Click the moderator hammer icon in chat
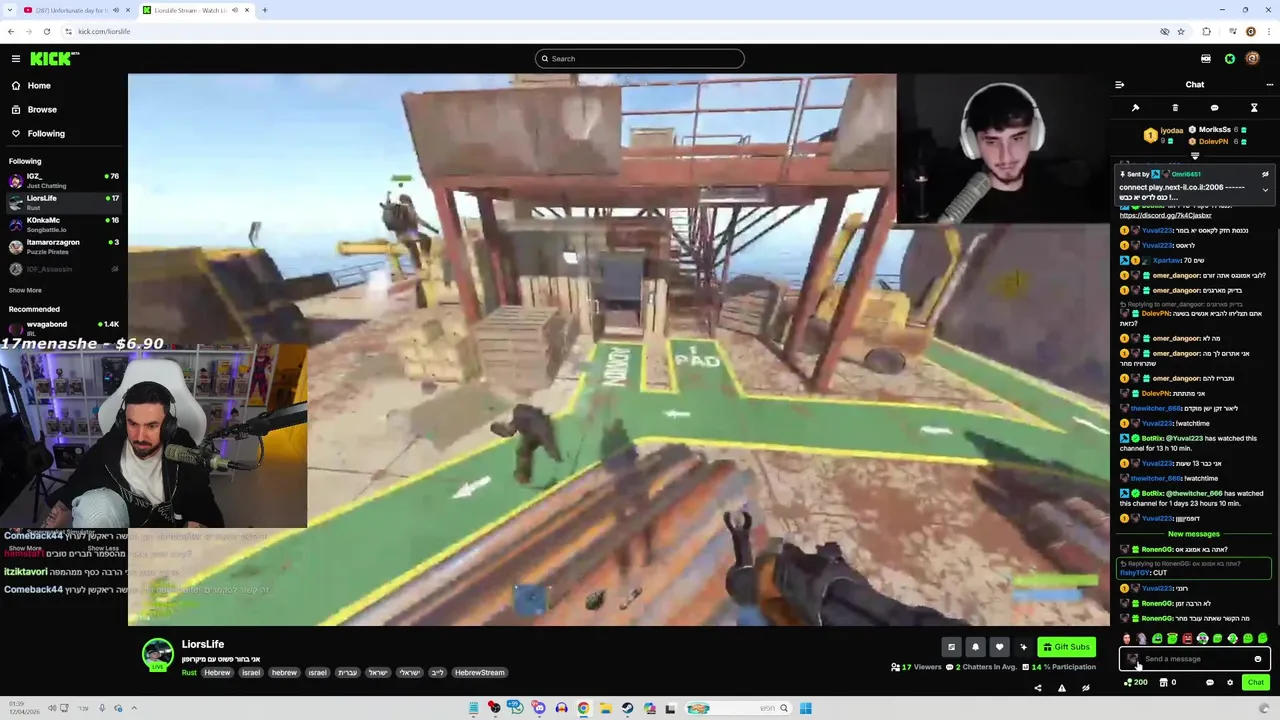 (1135, 108)
